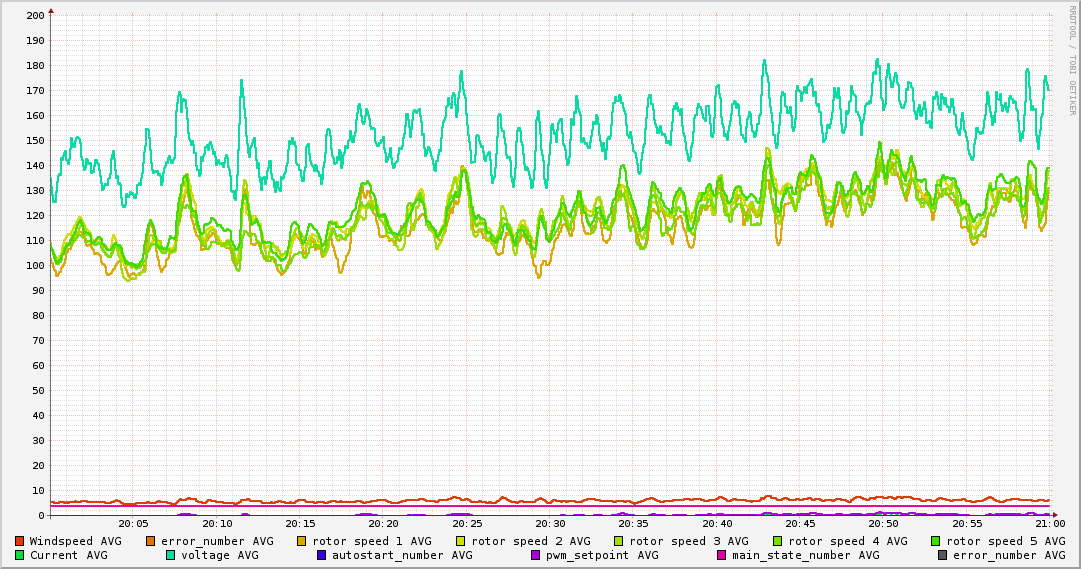Select the 'autostart_number AVG' legend text
Image resolution: width=1081 pixels, height=569 pixels.
click(402, 556)
